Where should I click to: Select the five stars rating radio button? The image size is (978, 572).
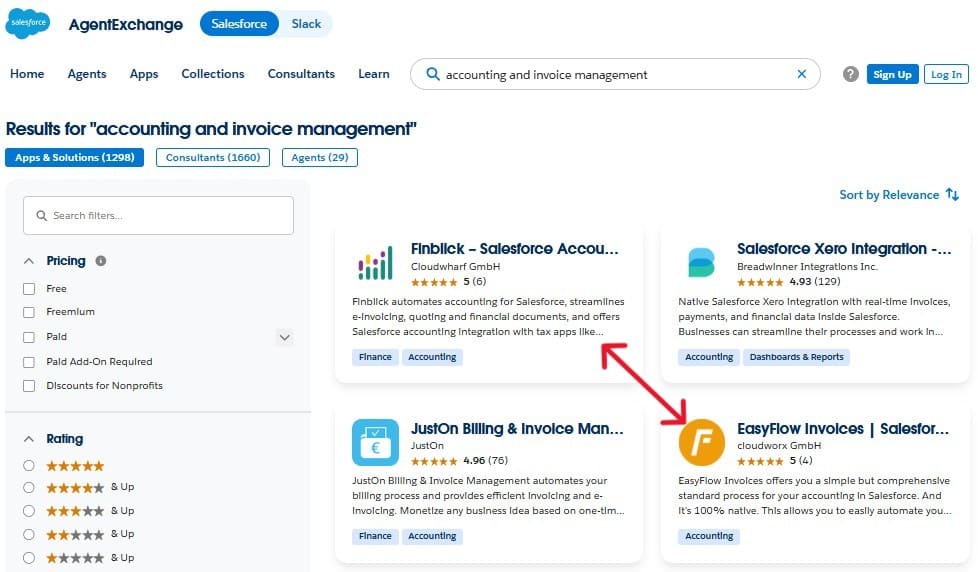click(x=29, y=465)
